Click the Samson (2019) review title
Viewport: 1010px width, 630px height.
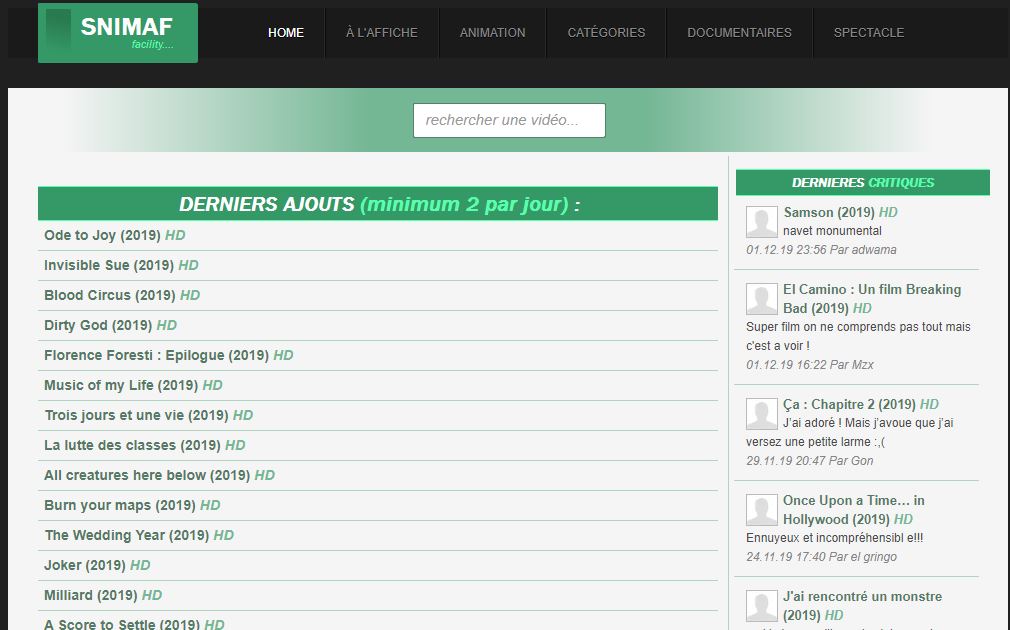[840, 213]
